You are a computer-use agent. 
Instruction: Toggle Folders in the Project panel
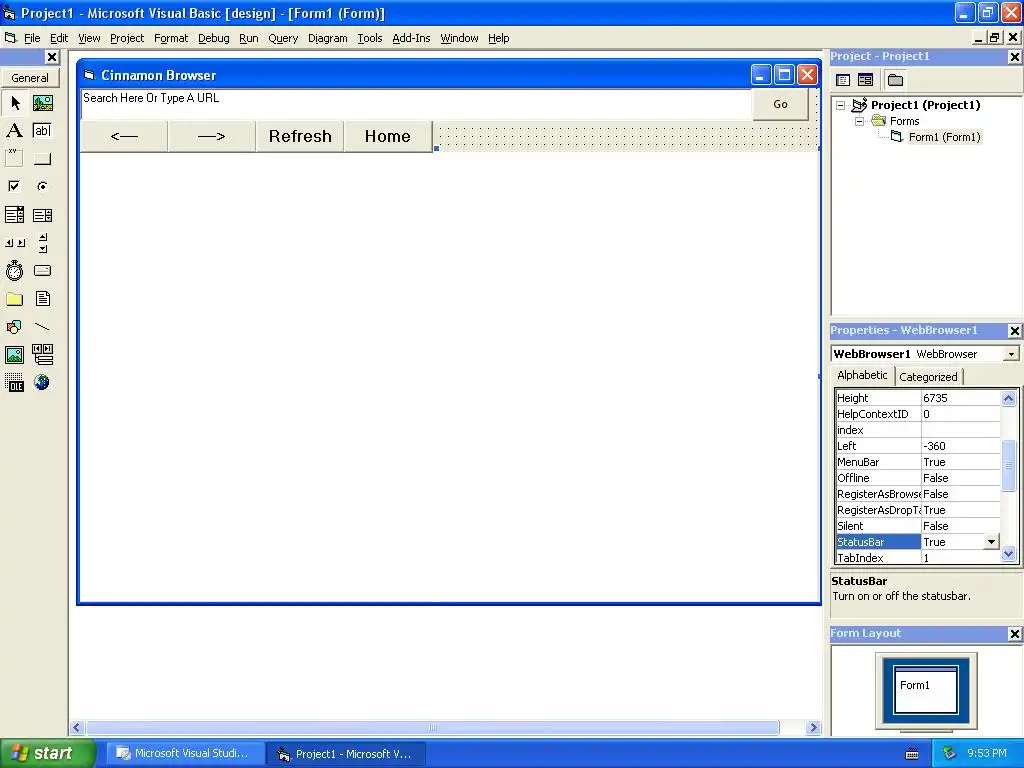coord(895,80)
